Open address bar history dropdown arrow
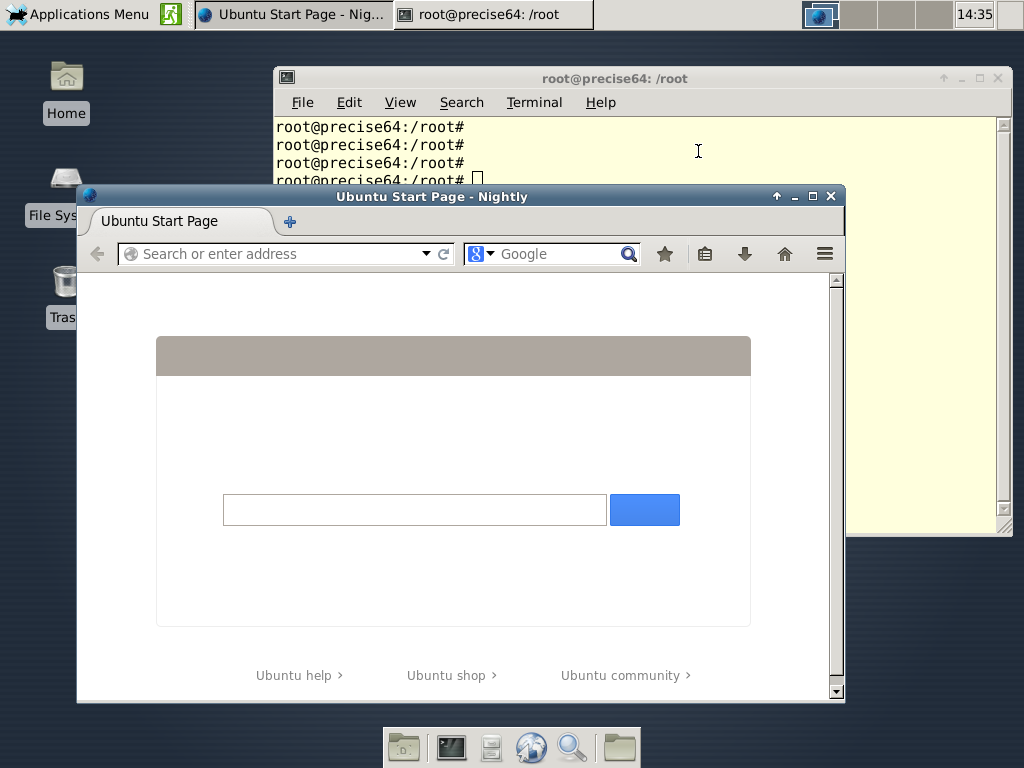The width and height of the screenshot is (1024, 768). pyautogui.click(x=426, y=253)
